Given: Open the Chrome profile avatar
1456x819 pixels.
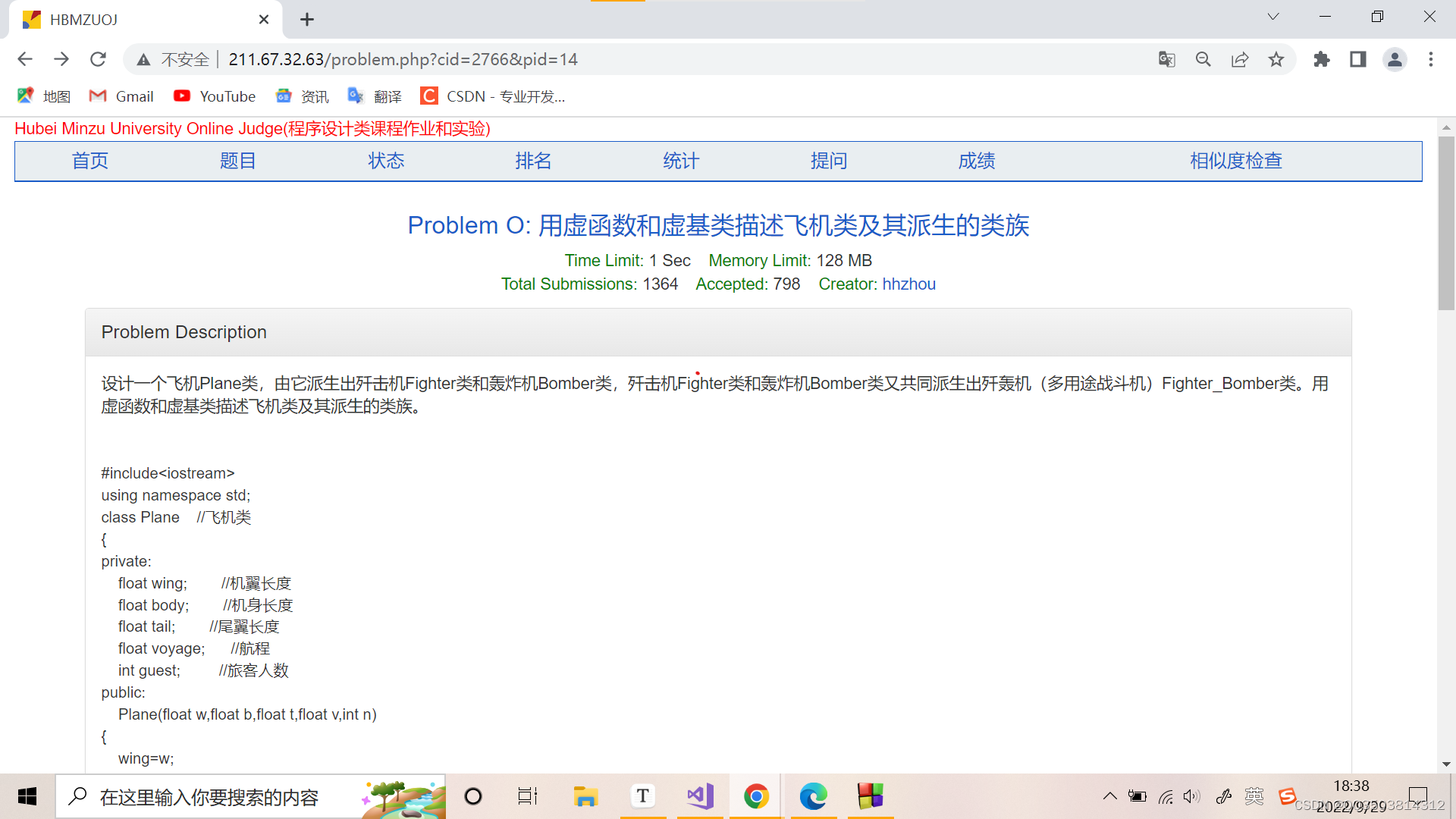Looking at the screenshot, I should click(1395, 59).
